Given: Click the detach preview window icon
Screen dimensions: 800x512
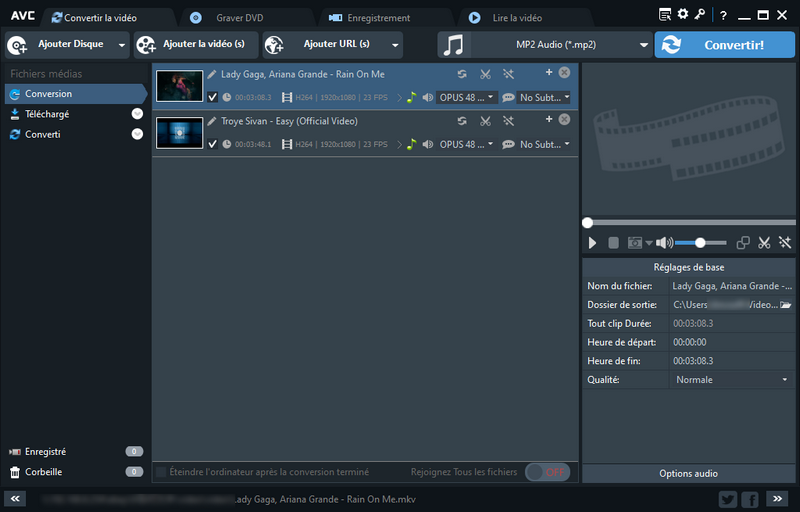Looking at the screenshot, I should click(743, 243).
